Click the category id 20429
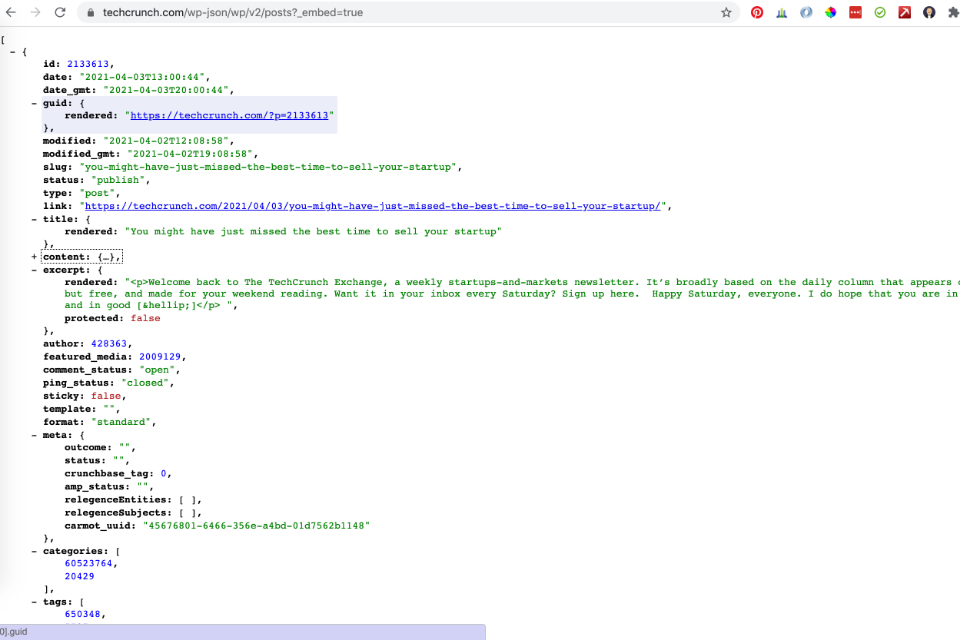960x640 pixels. [79, 576]
